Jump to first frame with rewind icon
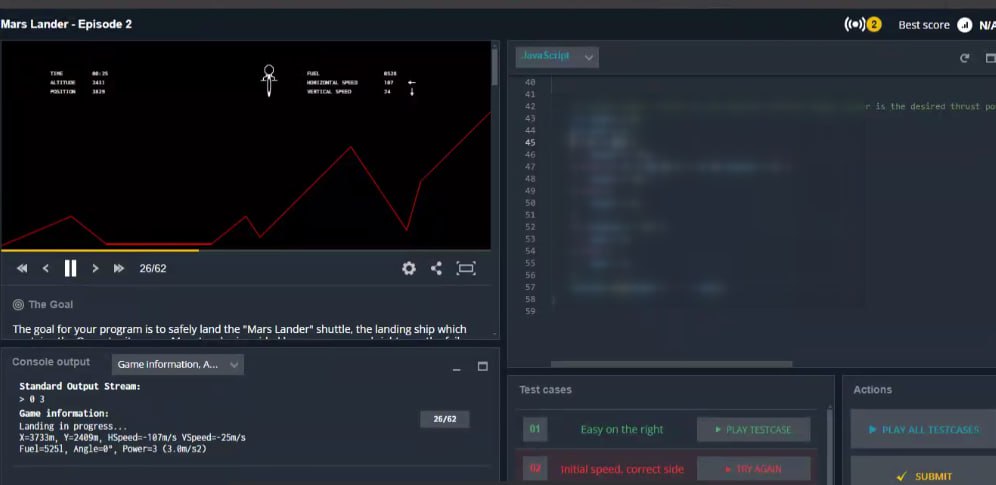996x485 pixels. [22, 268]
